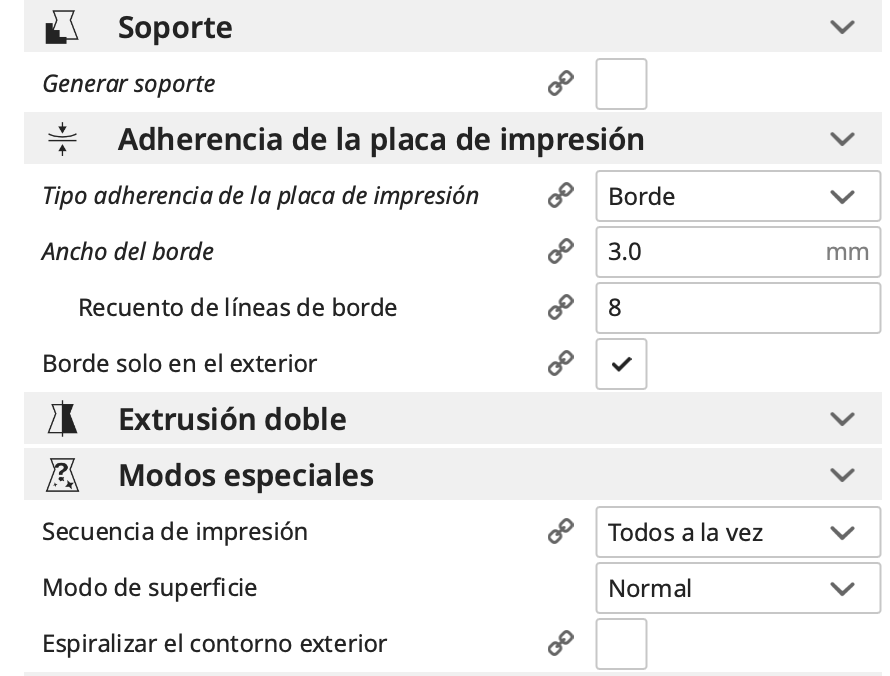Click the Soporte section icon
The width and height of the screenshot is (890, 676).
(x=62, y=27)
